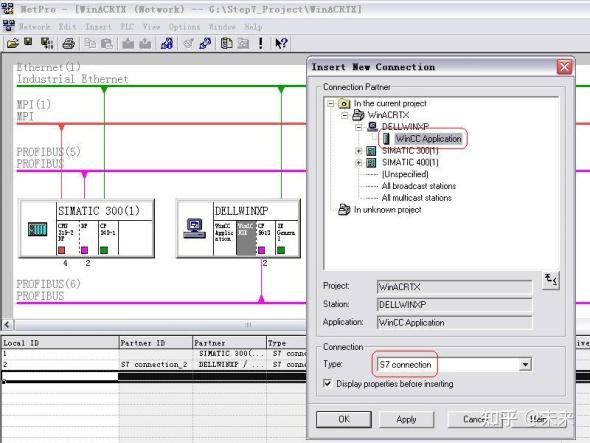Click the exclamation mark toolbar icon
This screenshot has height=443, width=590.
pos(261,43)
